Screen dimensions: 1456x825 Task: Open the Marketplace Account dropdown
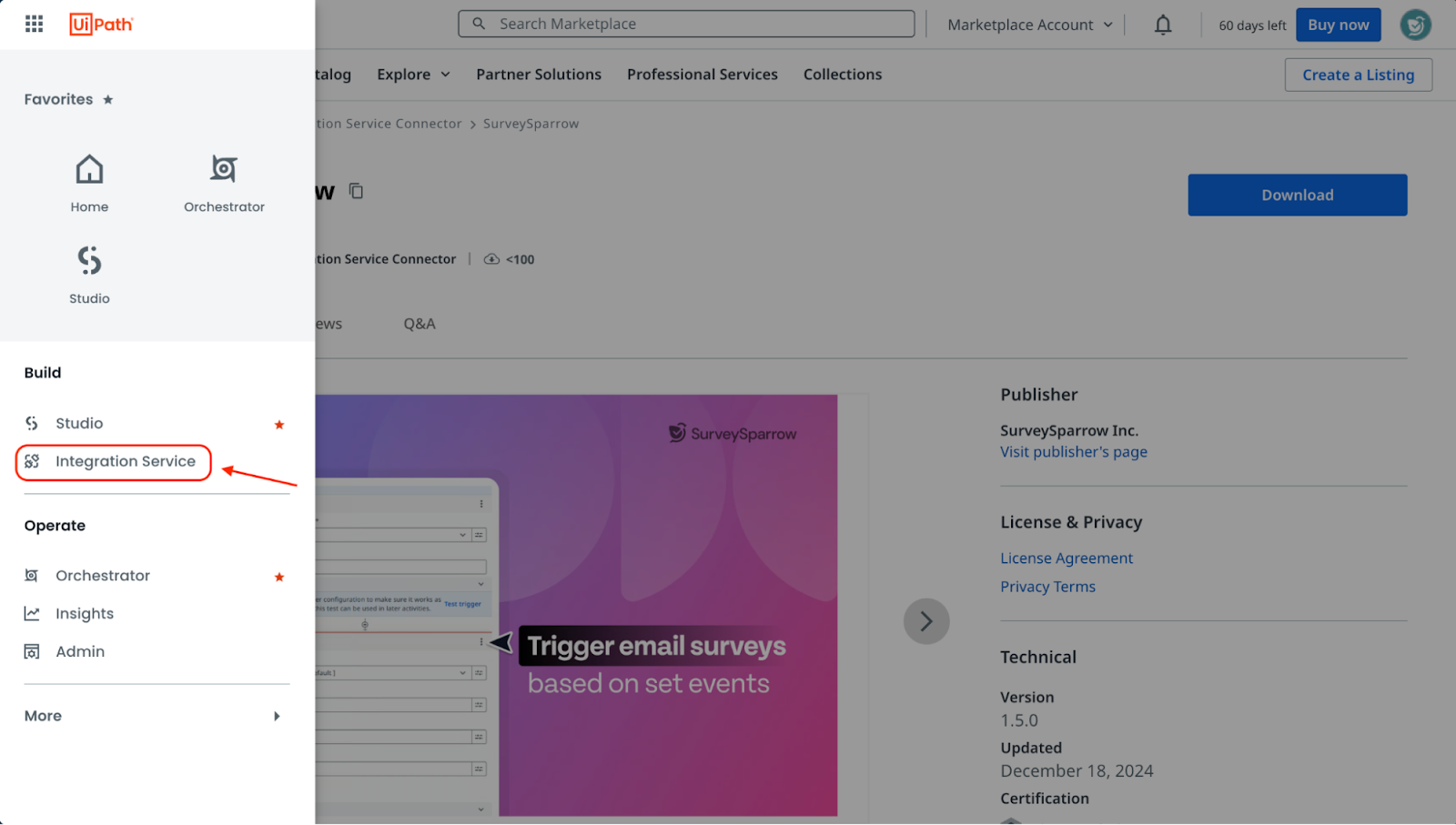(1029, 25)
